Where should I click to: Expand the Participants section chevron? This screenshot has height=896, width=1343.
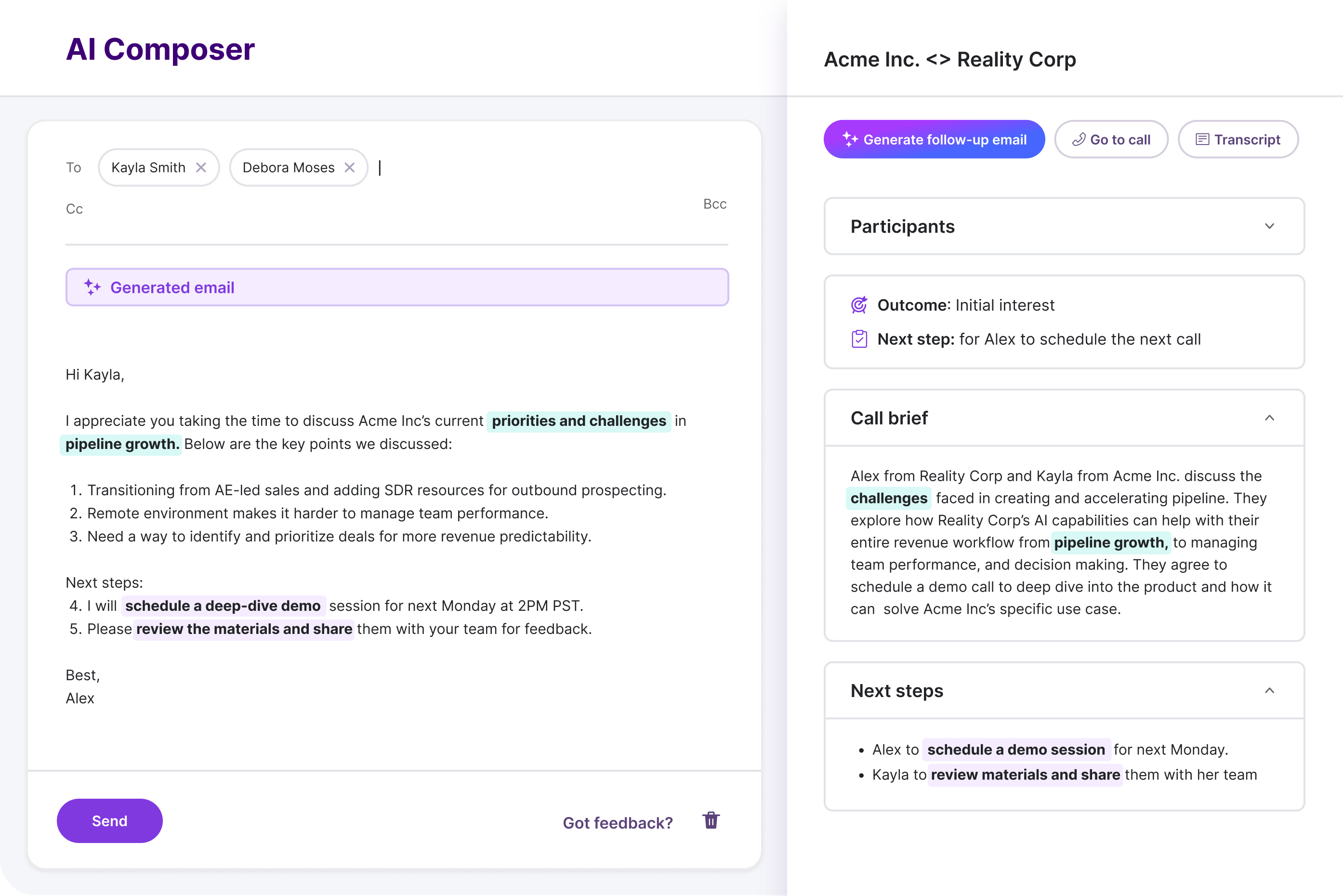coord(1269,226)
